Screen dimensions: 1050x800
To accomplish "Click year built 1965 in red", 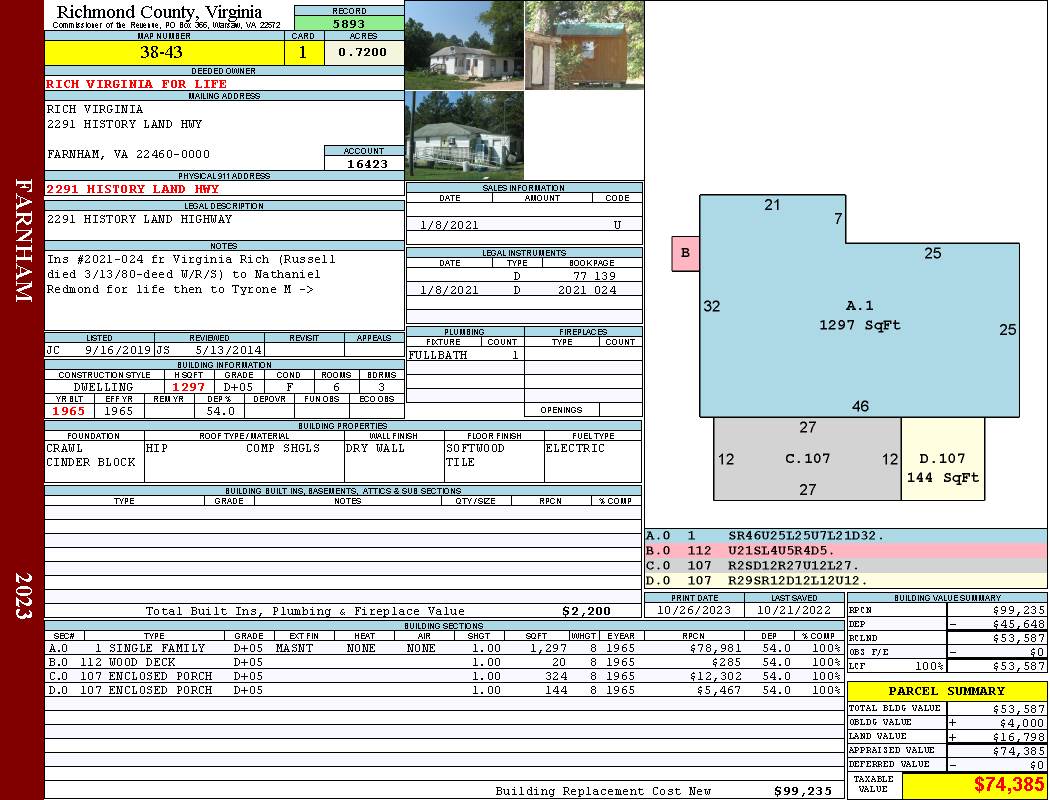I will click(69, 411).
